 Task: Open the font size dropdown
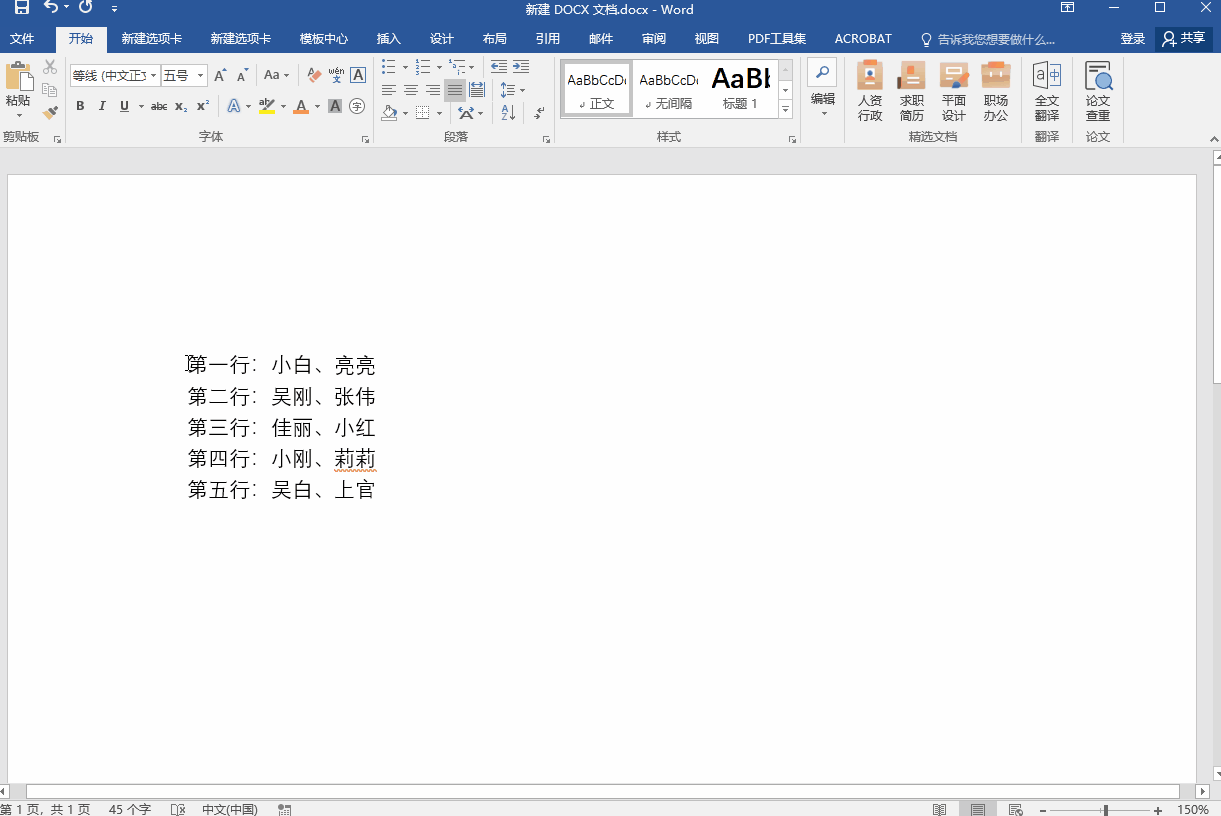[199, 76]
